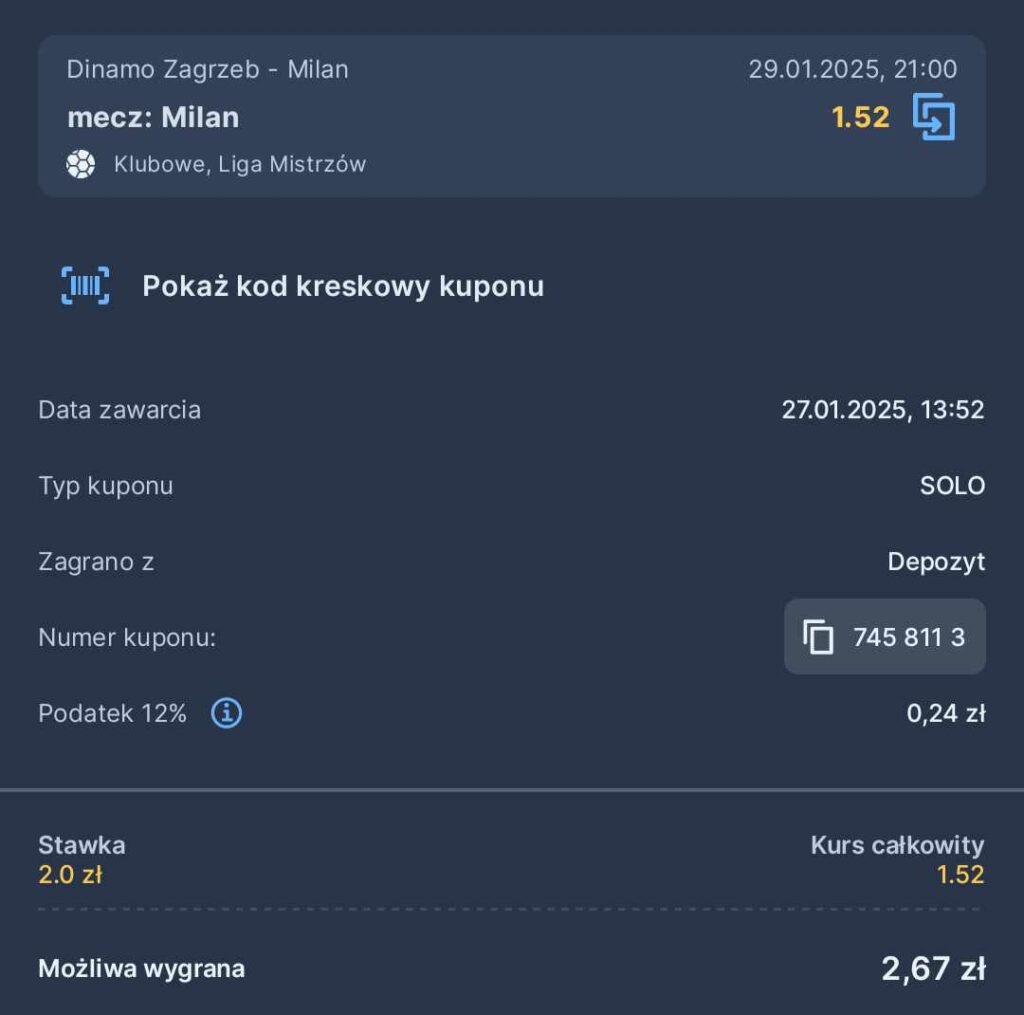Copy coupon number 745 811 3
The width and height of the screenshot is (1024, 1015).
point(885,637)
